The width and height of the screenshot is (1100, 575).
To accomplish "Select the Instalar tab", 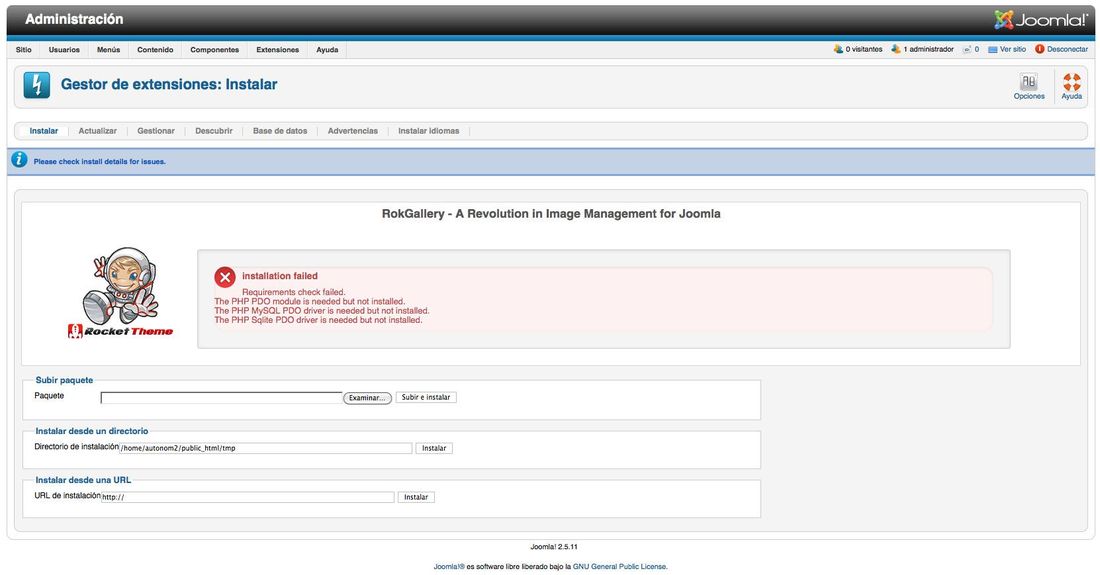I will point(43,131).
